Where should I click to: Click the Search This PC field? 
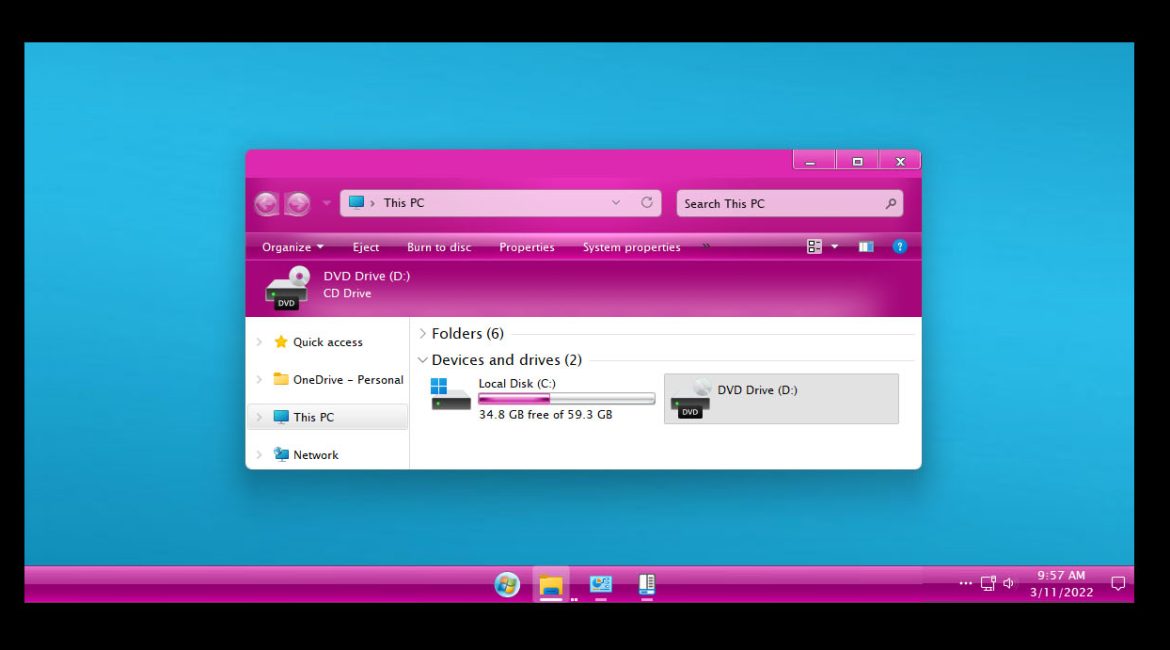(x=775, y=204)
